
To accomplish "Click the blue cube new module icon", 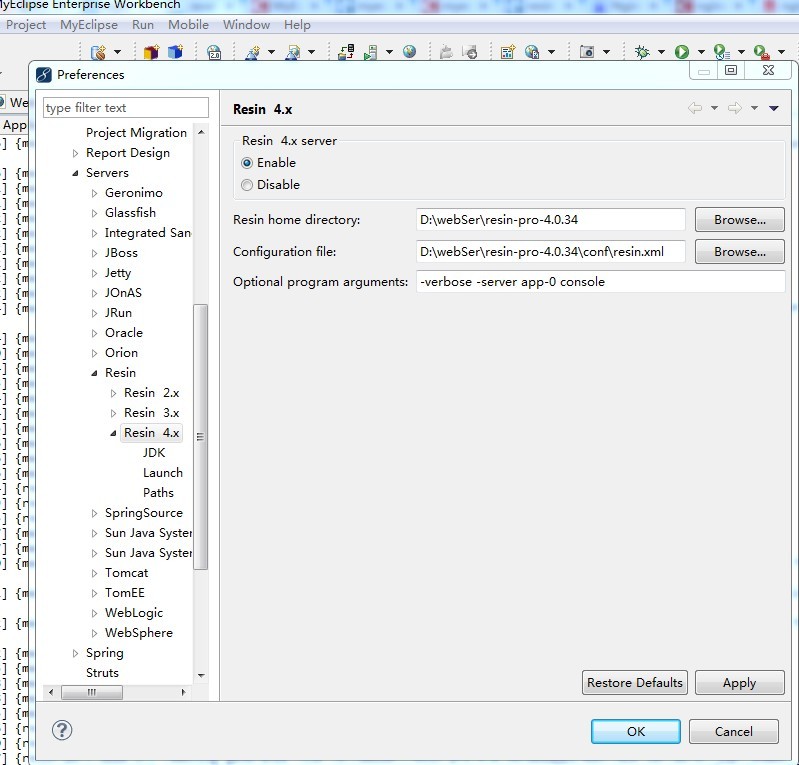I will pyautogui.click(x=175, y=51).
